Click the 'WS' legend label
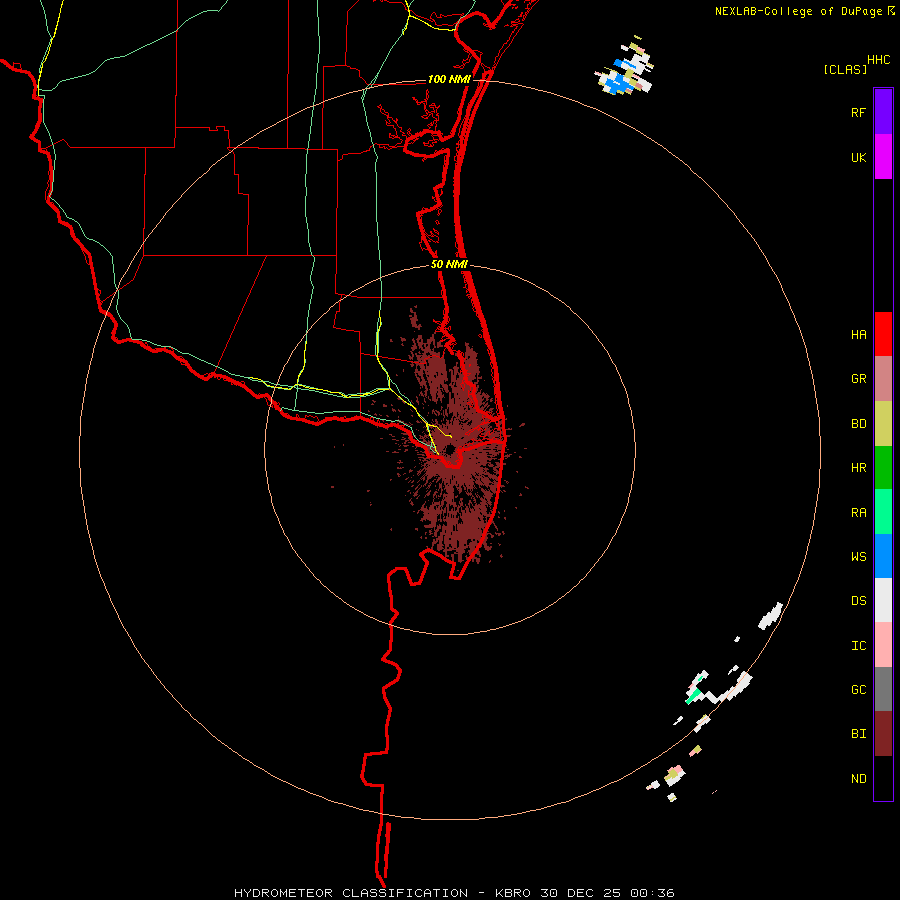Viewport: 900px width, 900px height. (858, 557)
